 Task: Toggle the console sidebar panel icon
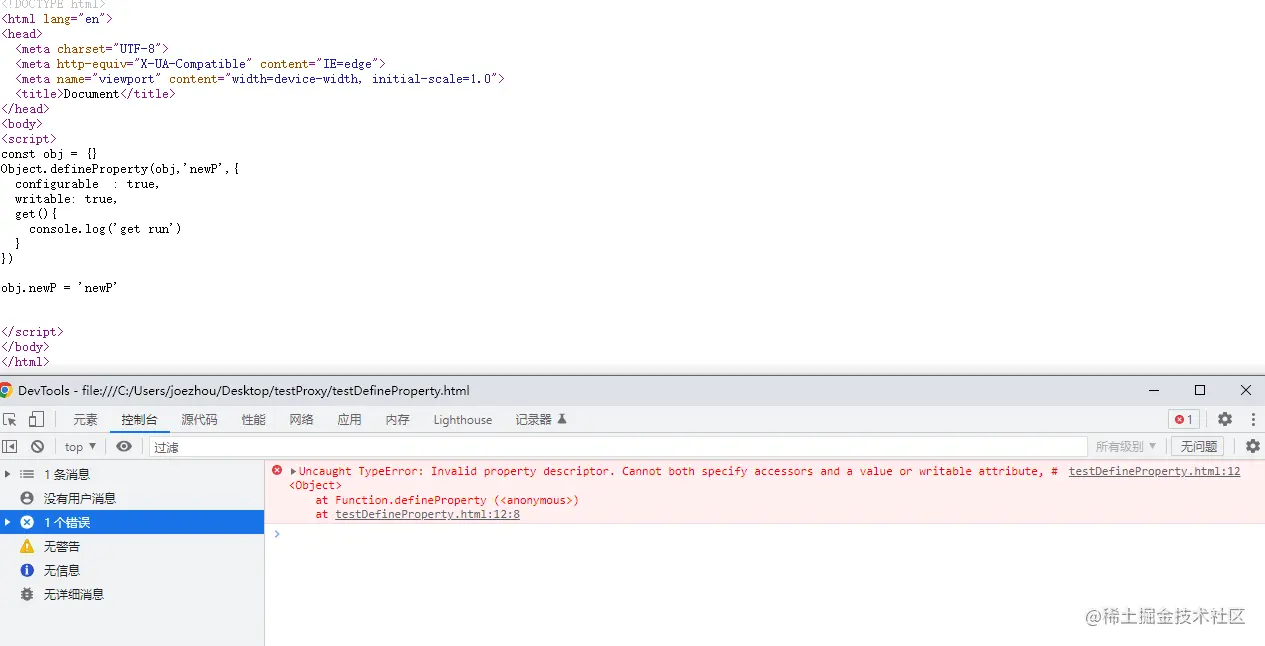[10, 446]
